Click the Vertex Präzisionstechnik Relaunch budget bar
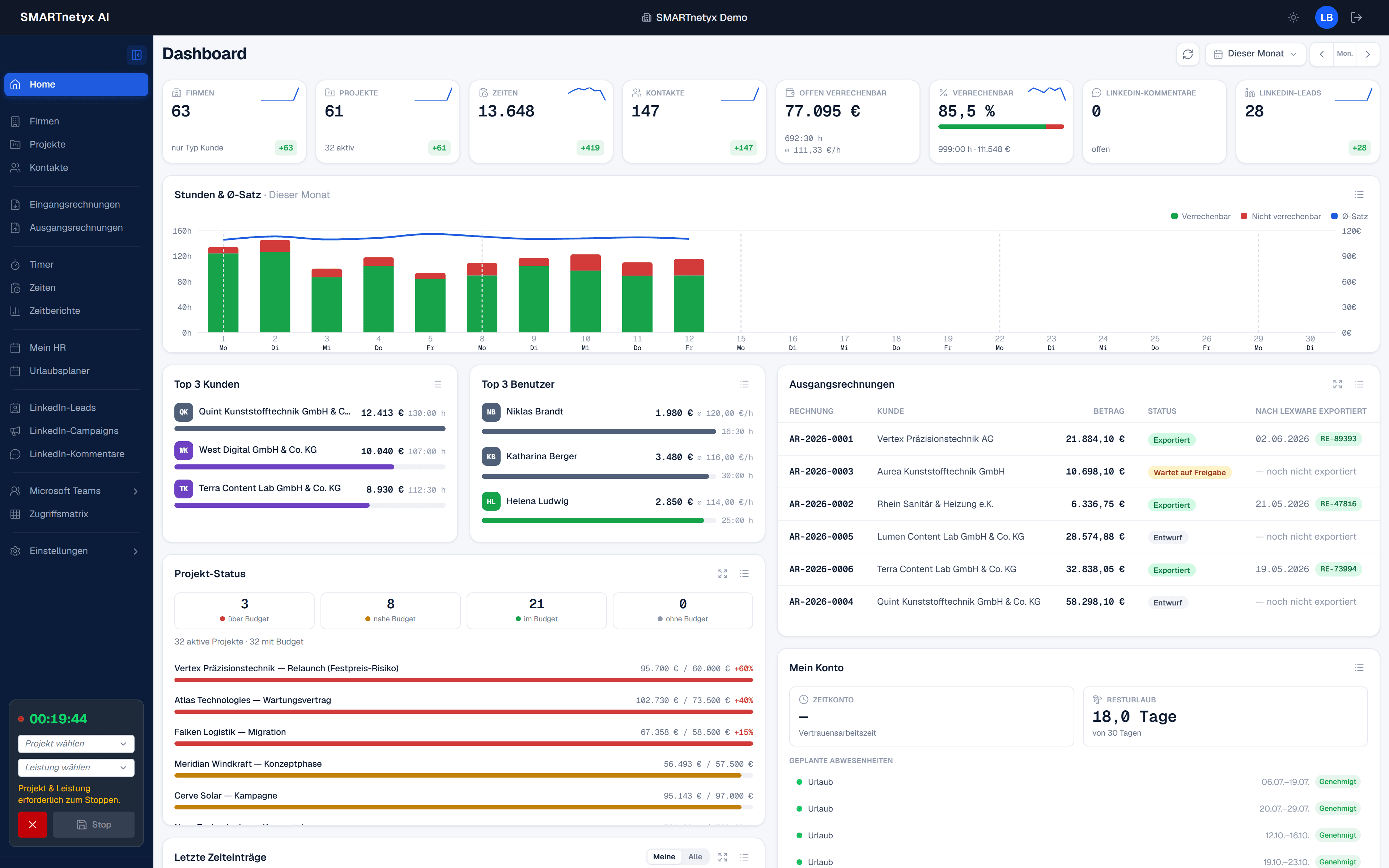This screenshot has width=1389, height=868. (463, 680)
